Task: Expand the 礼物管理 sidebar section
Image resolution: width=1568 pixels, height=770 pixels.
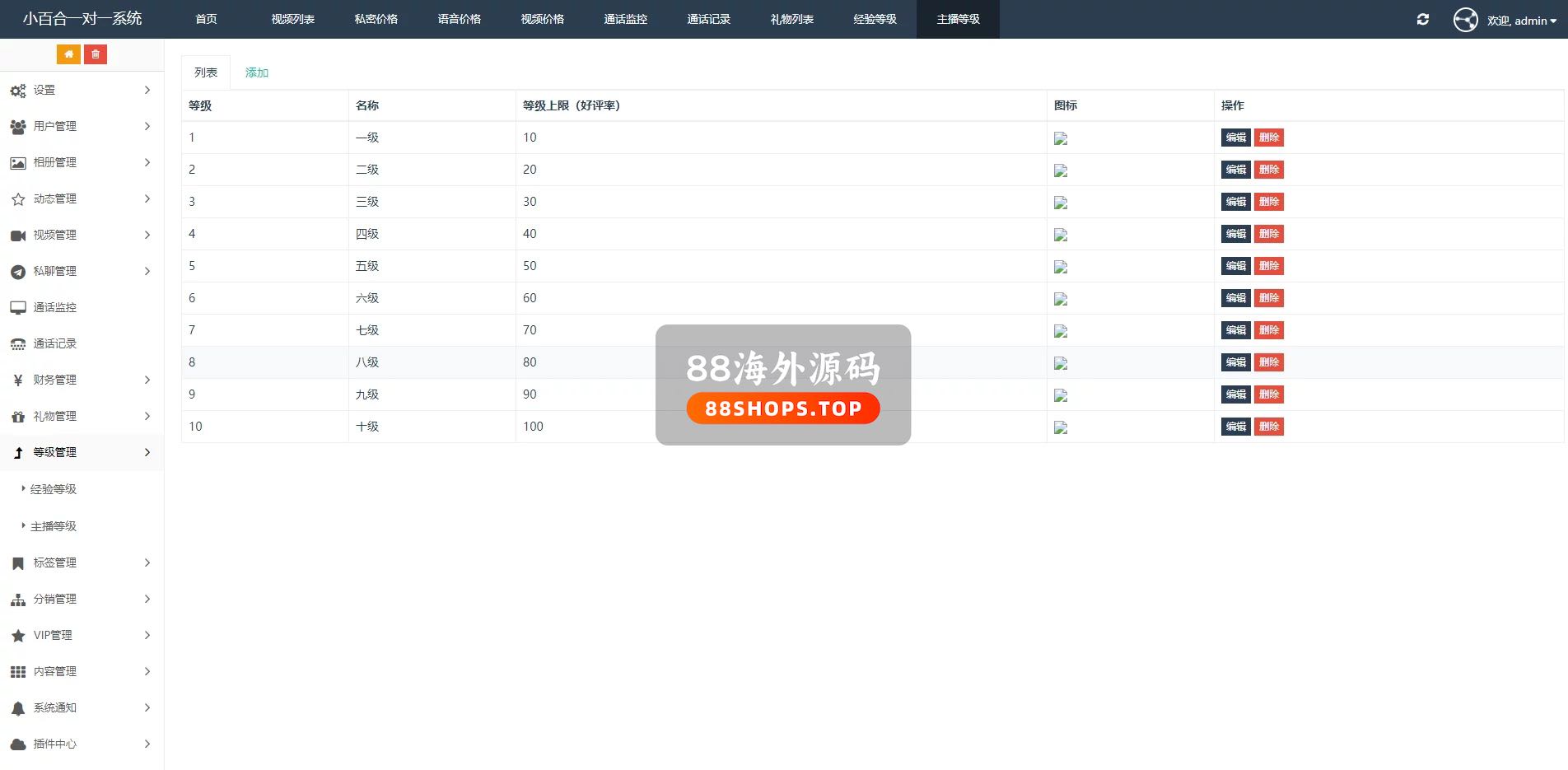Action: 81,416
